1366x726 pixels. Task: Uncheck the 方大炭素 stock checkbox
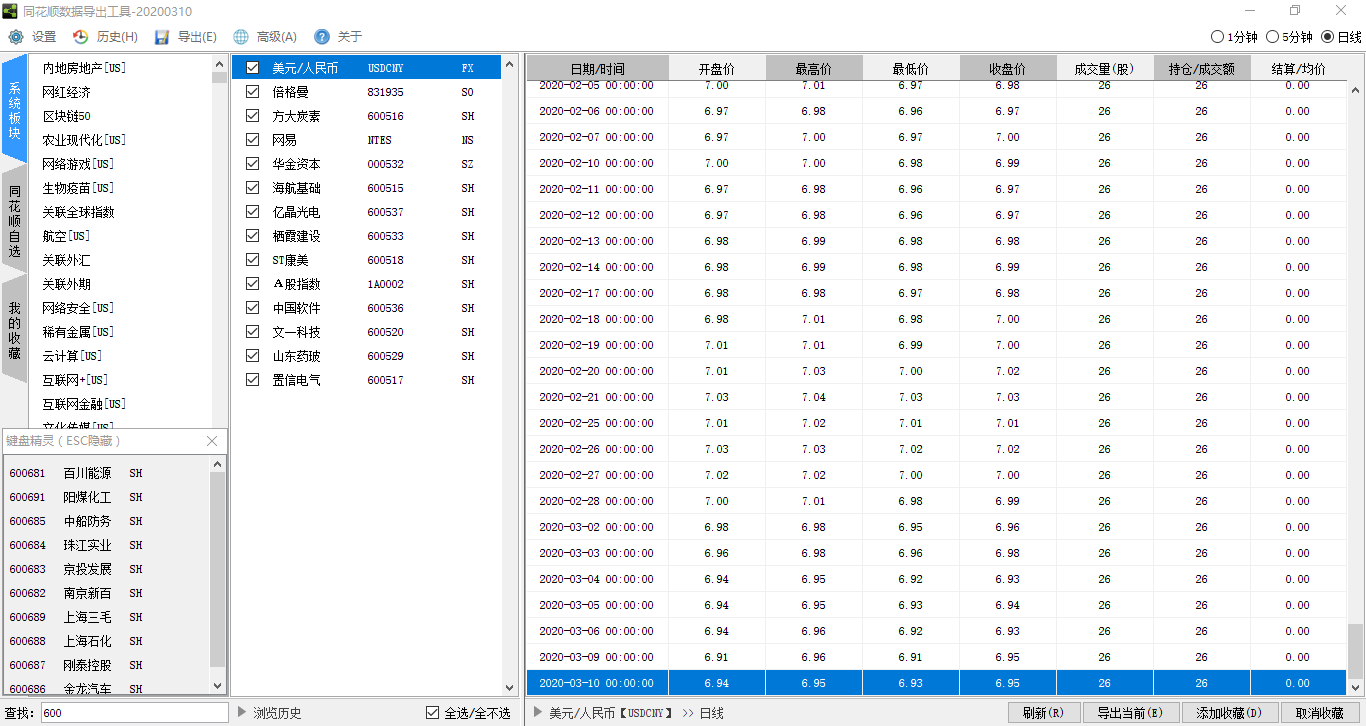[253, 116]
